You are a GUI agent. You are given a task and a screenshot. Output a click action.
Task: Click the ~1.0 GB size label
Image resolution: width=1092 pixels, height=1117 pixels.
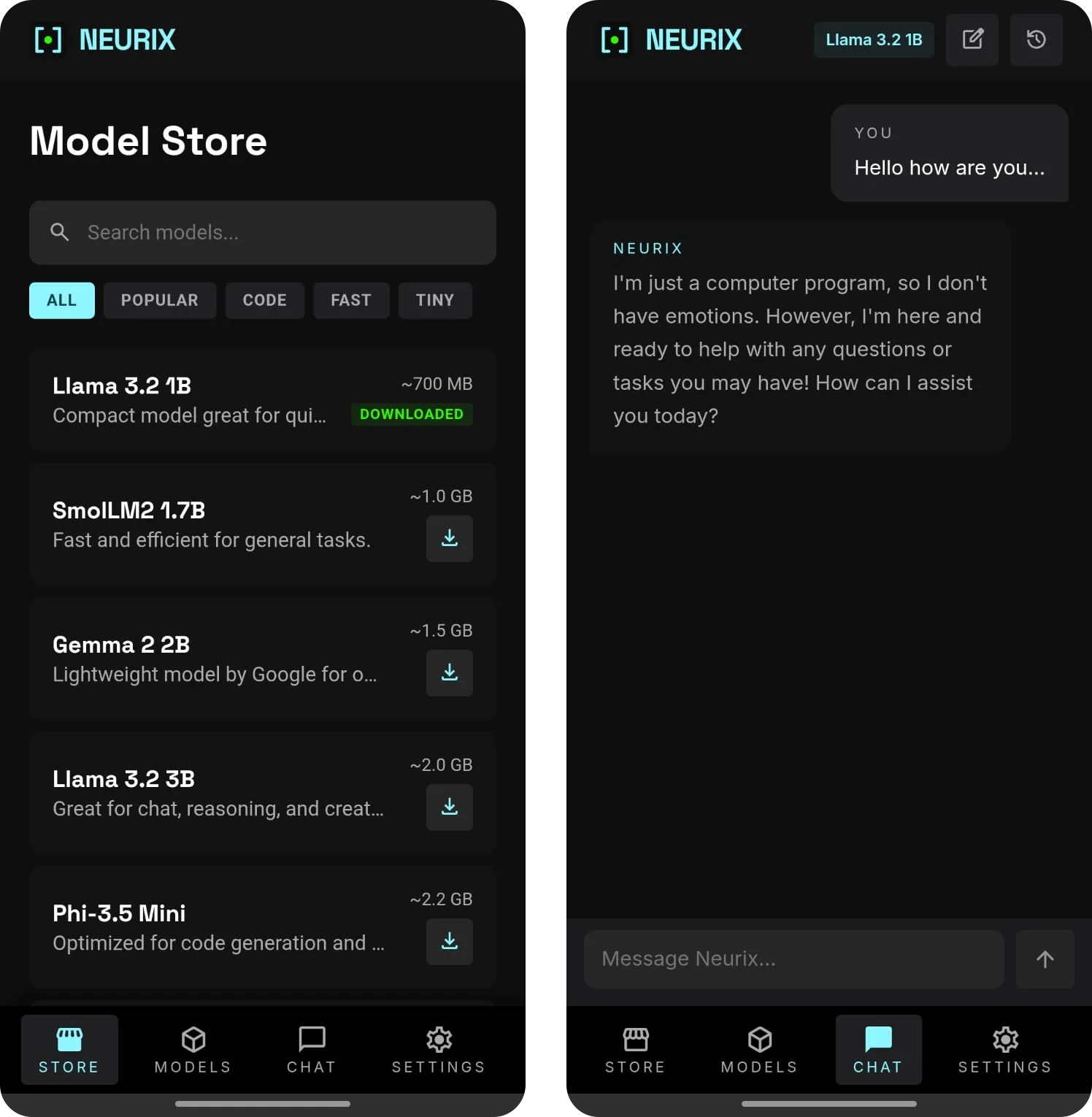click(x=441, y=496)
